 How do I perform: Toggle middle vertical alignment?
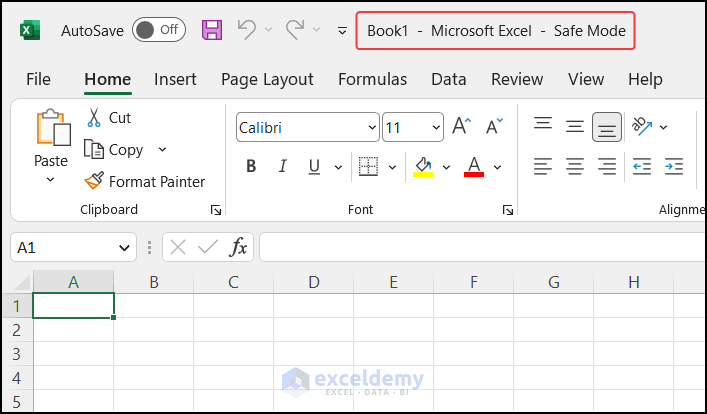click(575, 127)
